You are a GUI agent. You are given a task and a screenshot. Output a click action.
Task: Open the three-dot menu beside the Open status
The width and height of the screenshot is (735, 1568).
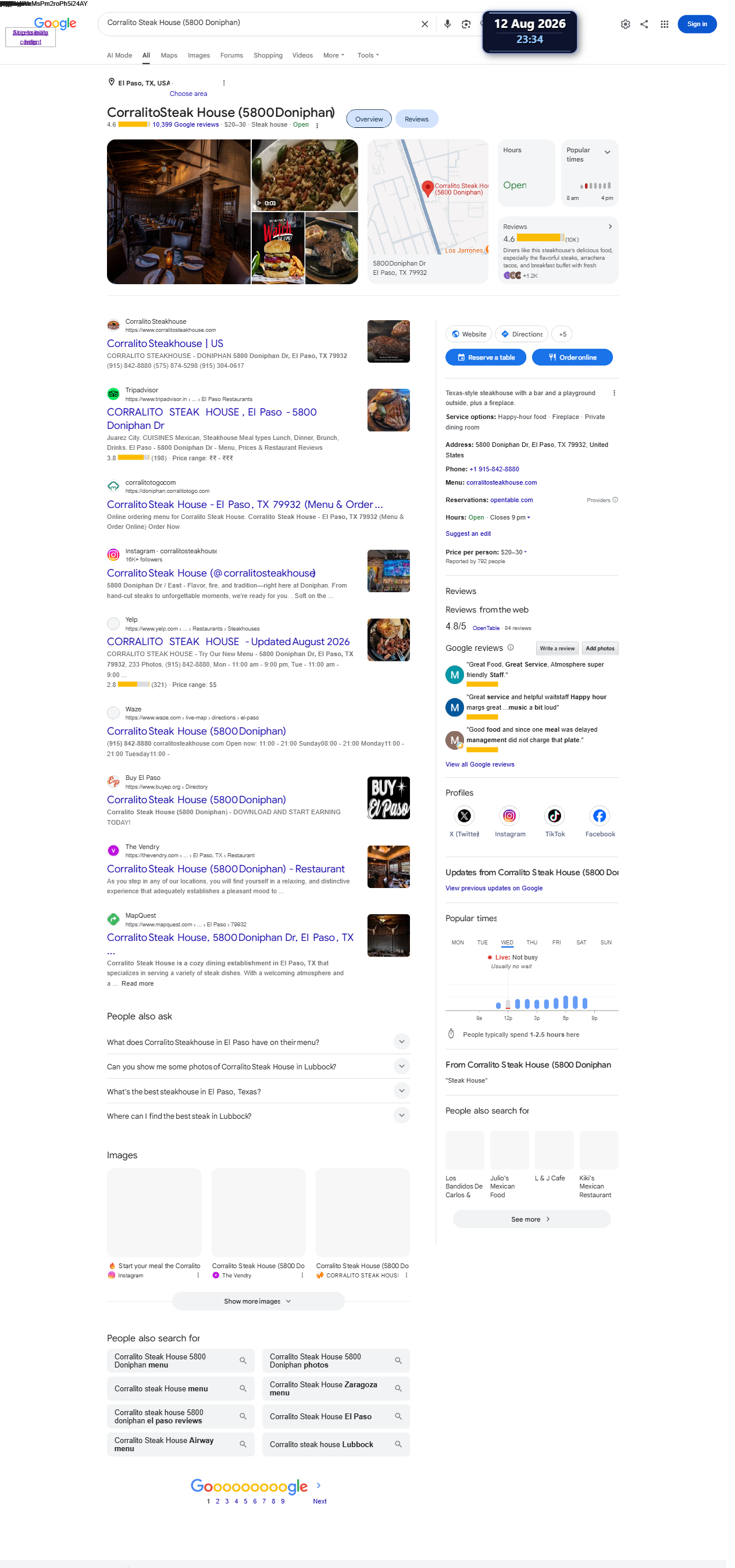[317, 126]
